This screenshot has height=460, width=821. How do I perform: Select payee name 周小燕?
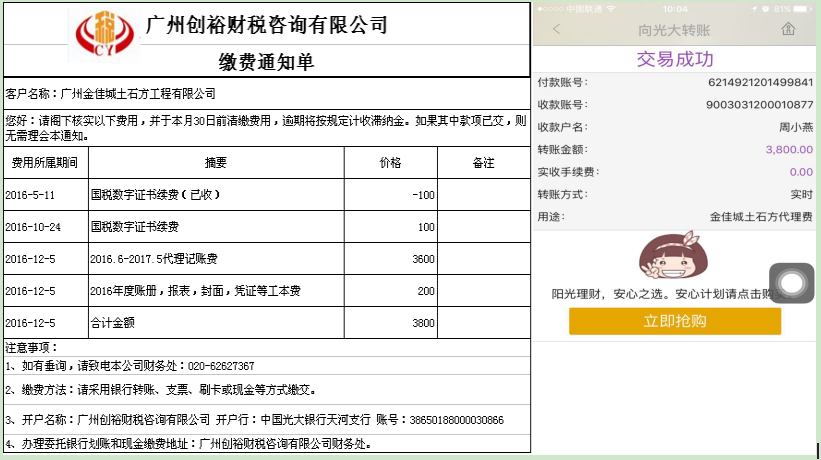pos(796,127)
